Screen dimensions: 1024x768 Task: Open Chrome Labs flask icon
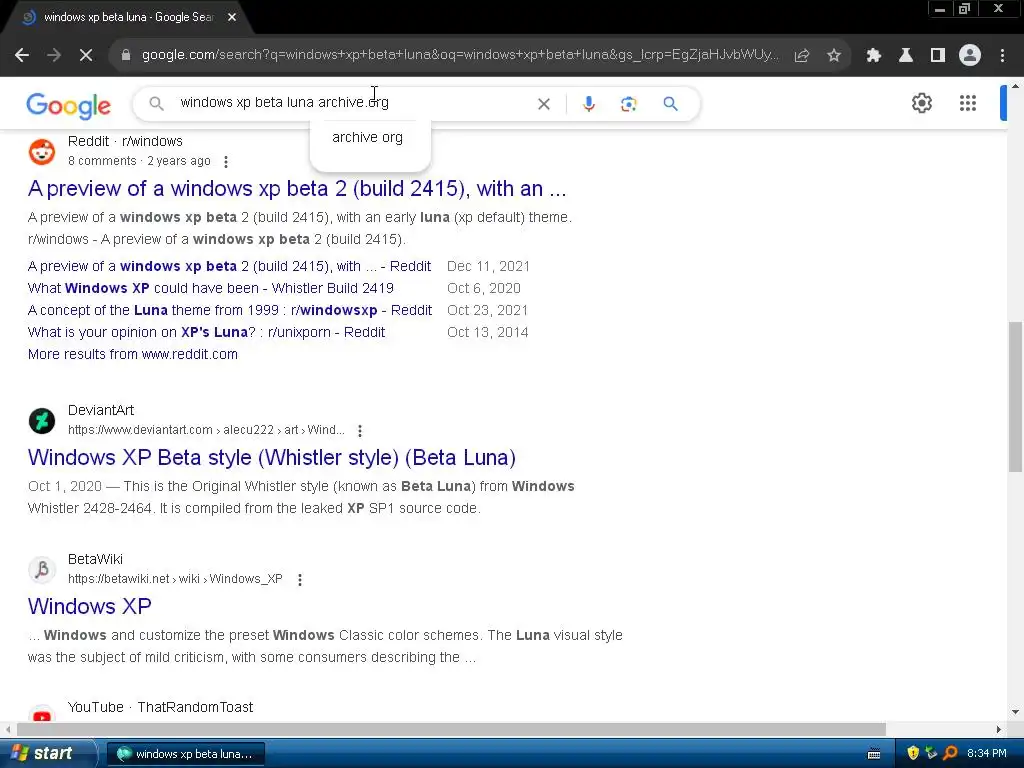(x=906, y=56)
